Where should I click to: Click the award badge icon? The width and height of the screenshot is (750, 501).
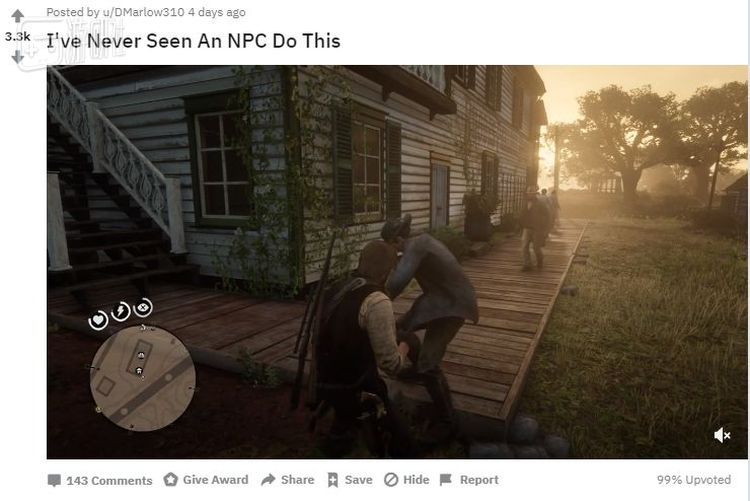tap(170, 479)
